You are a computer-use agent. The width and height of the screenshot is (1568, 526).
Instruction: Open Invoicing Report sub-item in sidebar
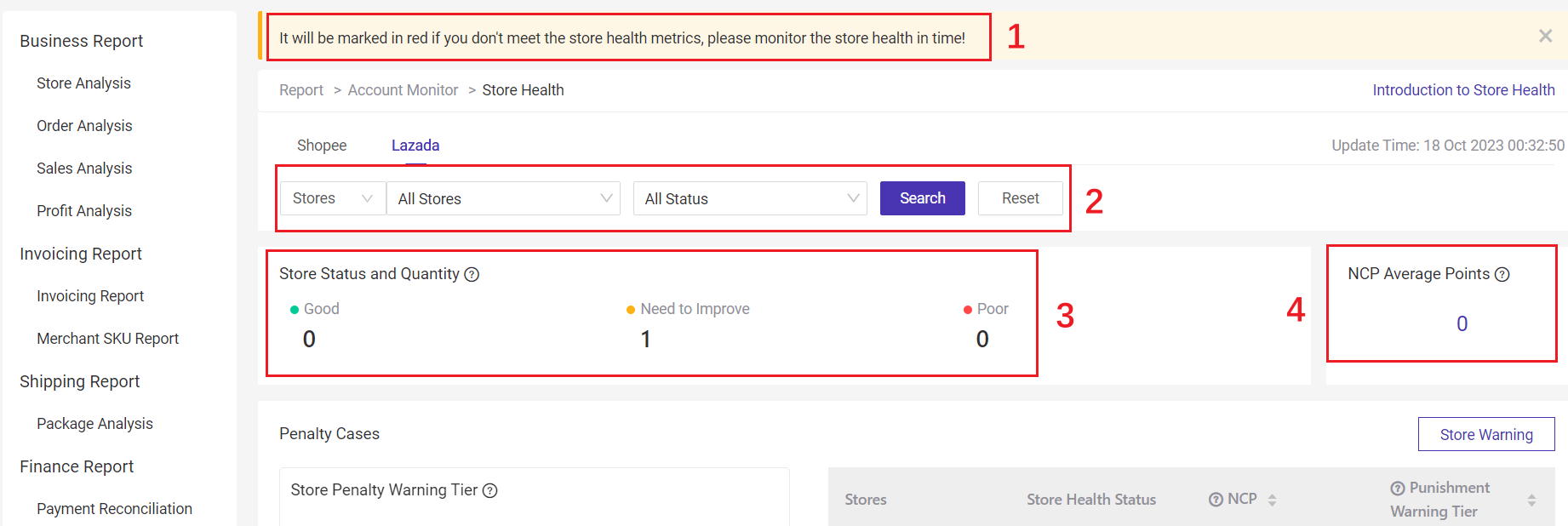coord(90,296)
